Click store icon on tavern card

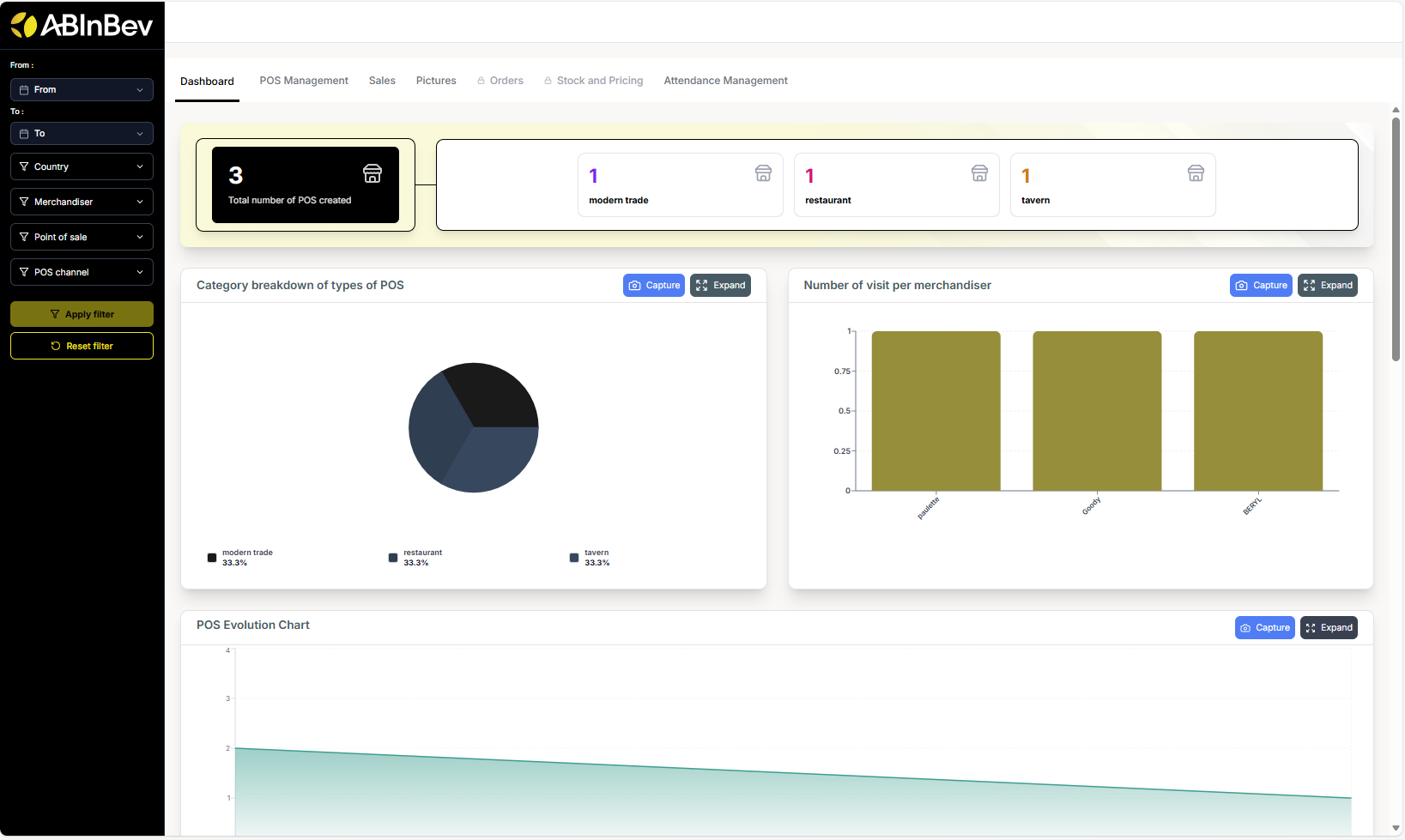(1196, 173)
